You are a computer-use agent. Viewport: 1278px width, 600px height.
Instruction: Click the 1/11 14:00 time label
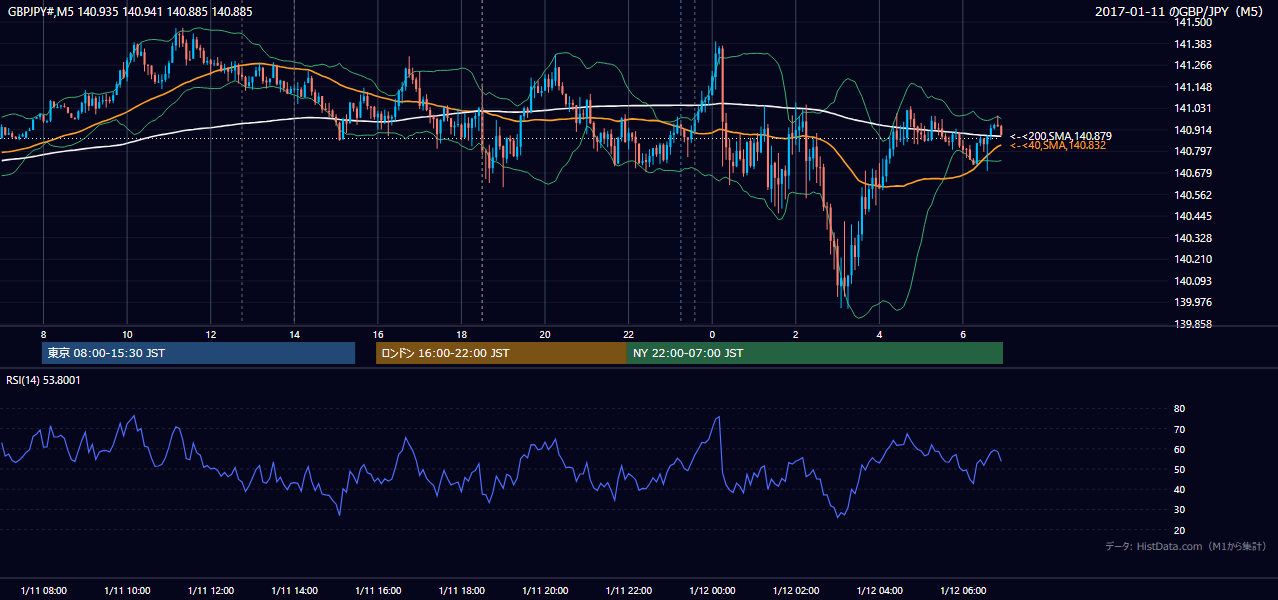click(x=294, y=591)
